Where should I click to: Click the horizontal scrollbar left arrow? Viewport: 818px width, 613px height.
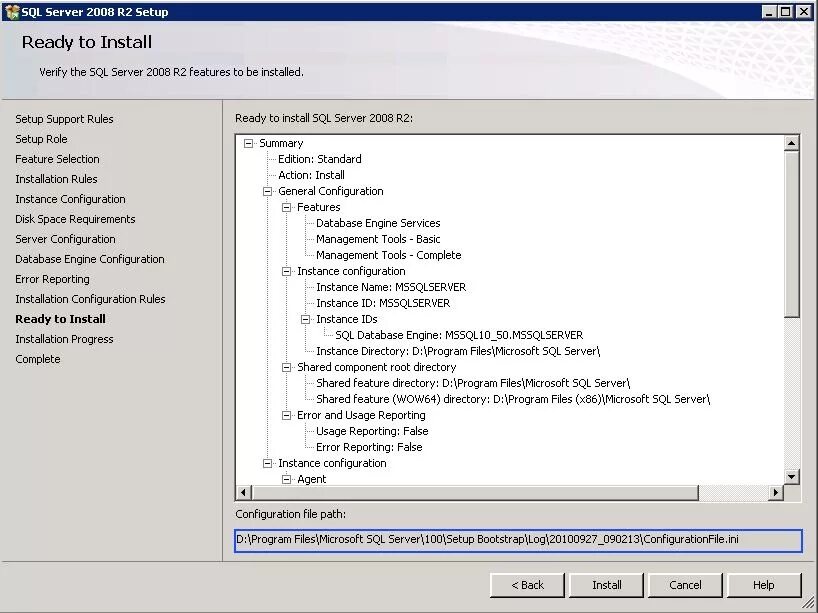tap(244, 492)
